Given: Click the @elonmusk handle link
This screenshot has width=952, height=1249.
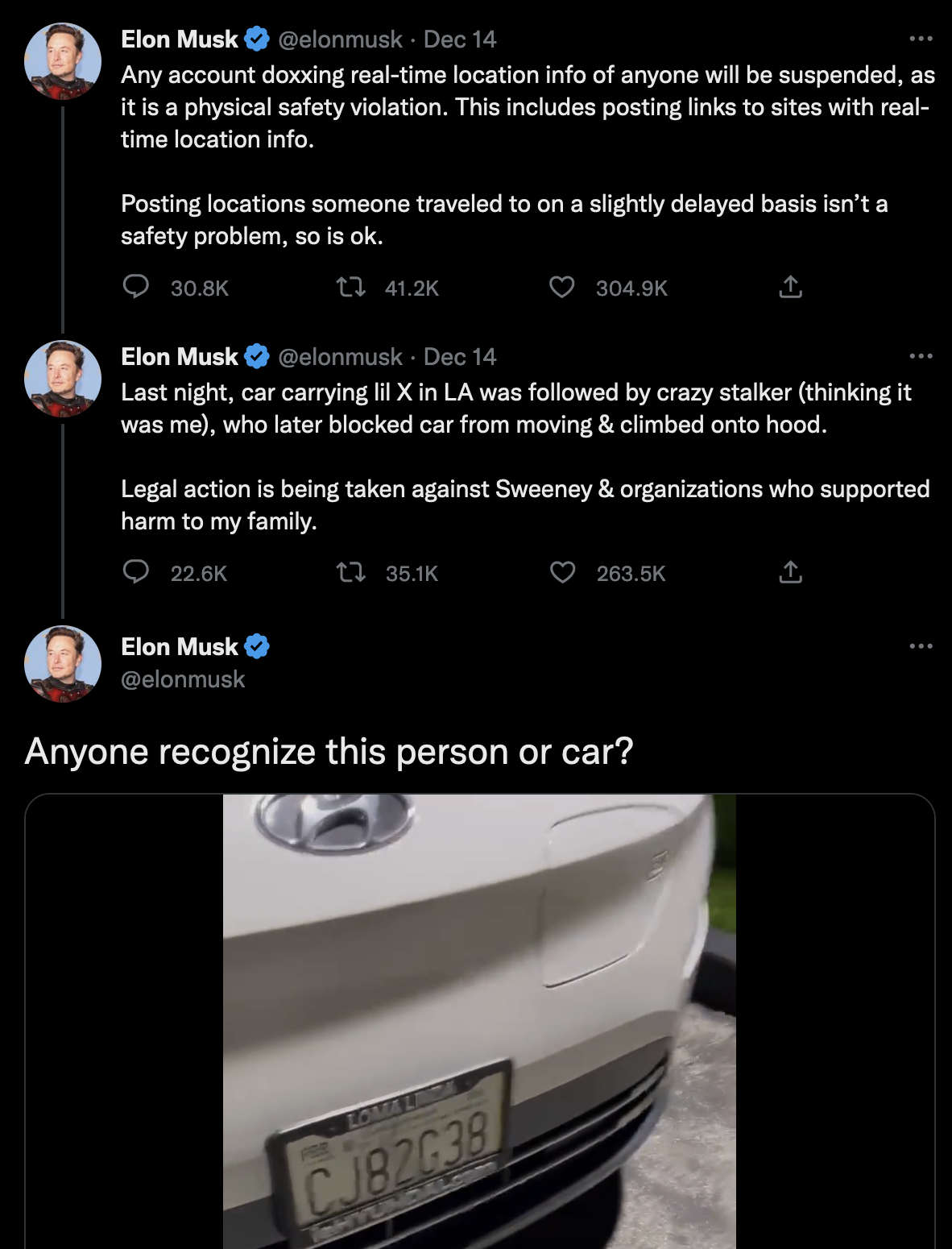Looking at the screenshot, I should pos(339,39).
